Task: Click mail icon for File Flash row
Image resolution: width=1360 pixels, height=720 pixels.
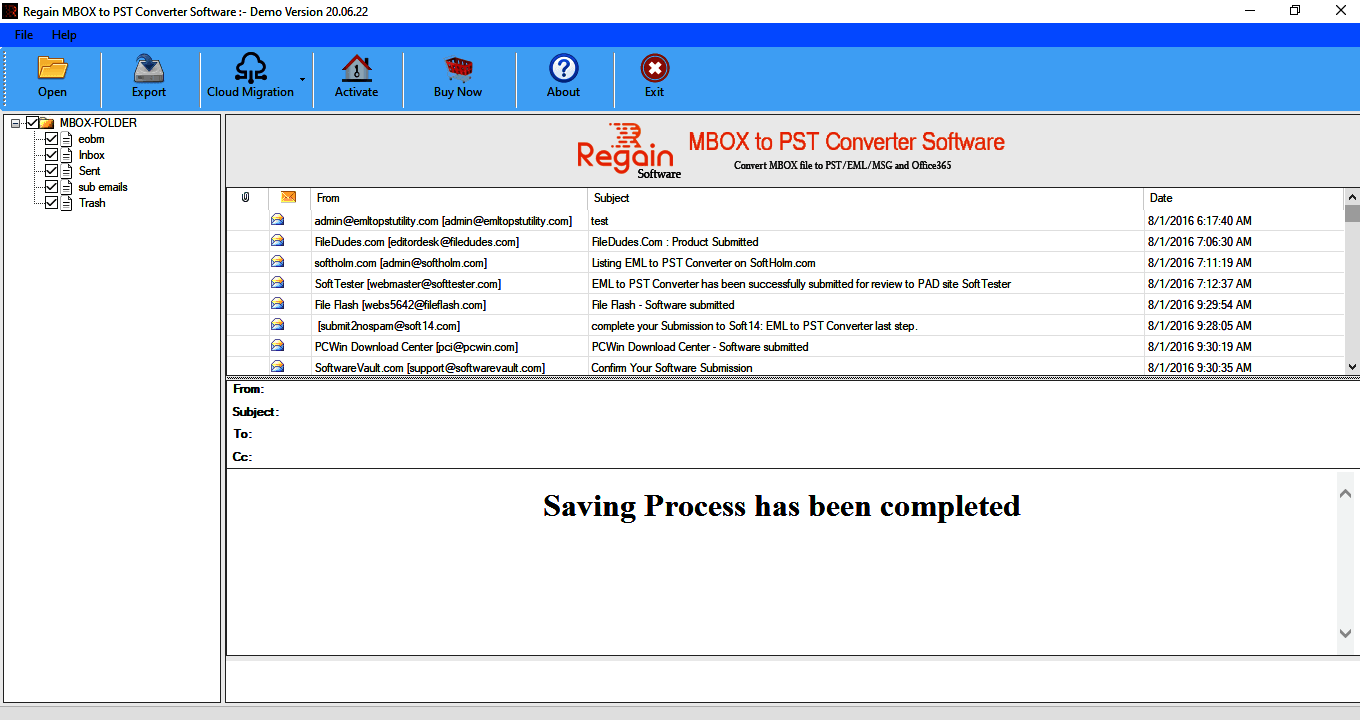Action: 277,304
